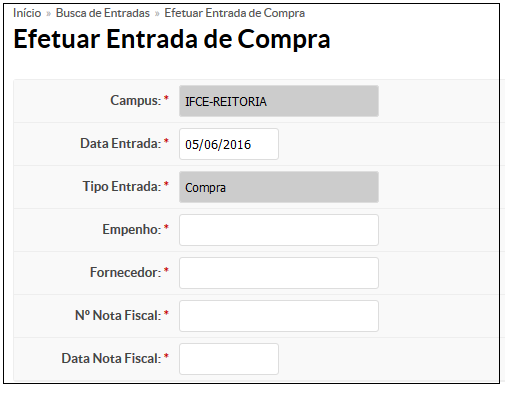This screenshot has width=505, height=393.
Task: Click the page heading Efetuar Entrada de Compra
Action: pyautogui.click(x=172, y=39)
